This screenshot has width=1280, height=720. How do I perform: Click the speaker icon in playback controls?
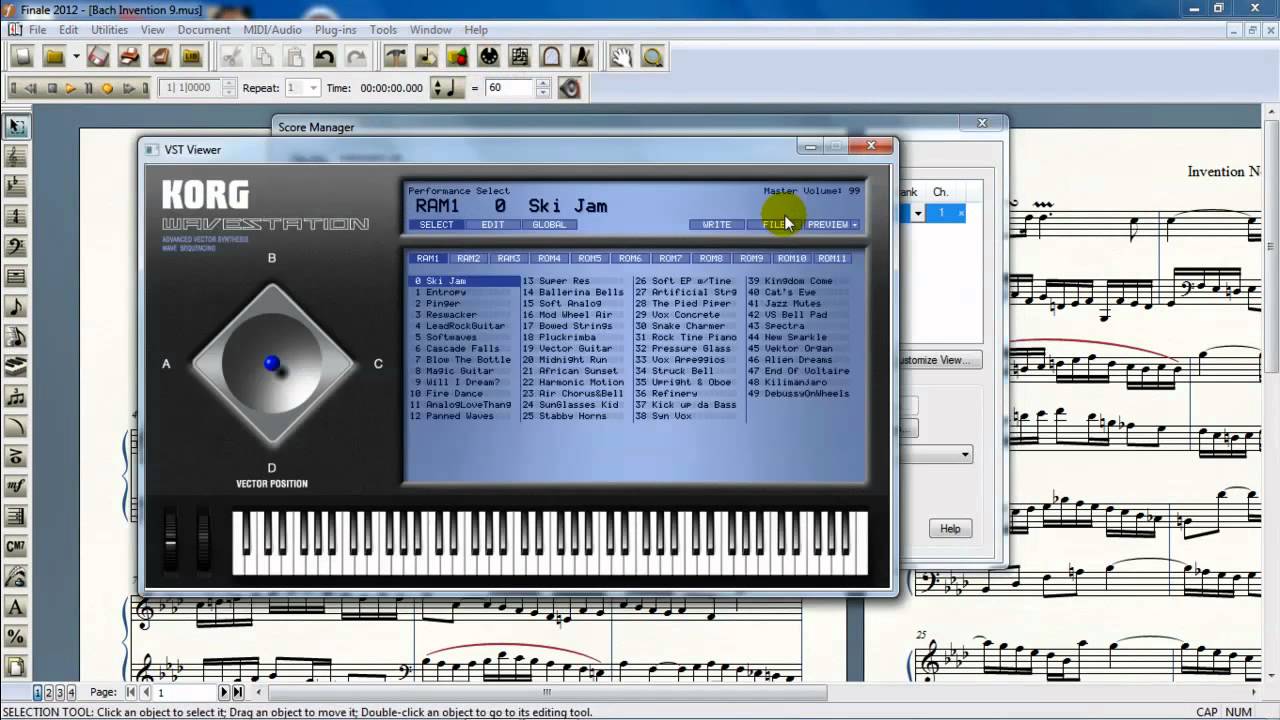pos(570,88)
